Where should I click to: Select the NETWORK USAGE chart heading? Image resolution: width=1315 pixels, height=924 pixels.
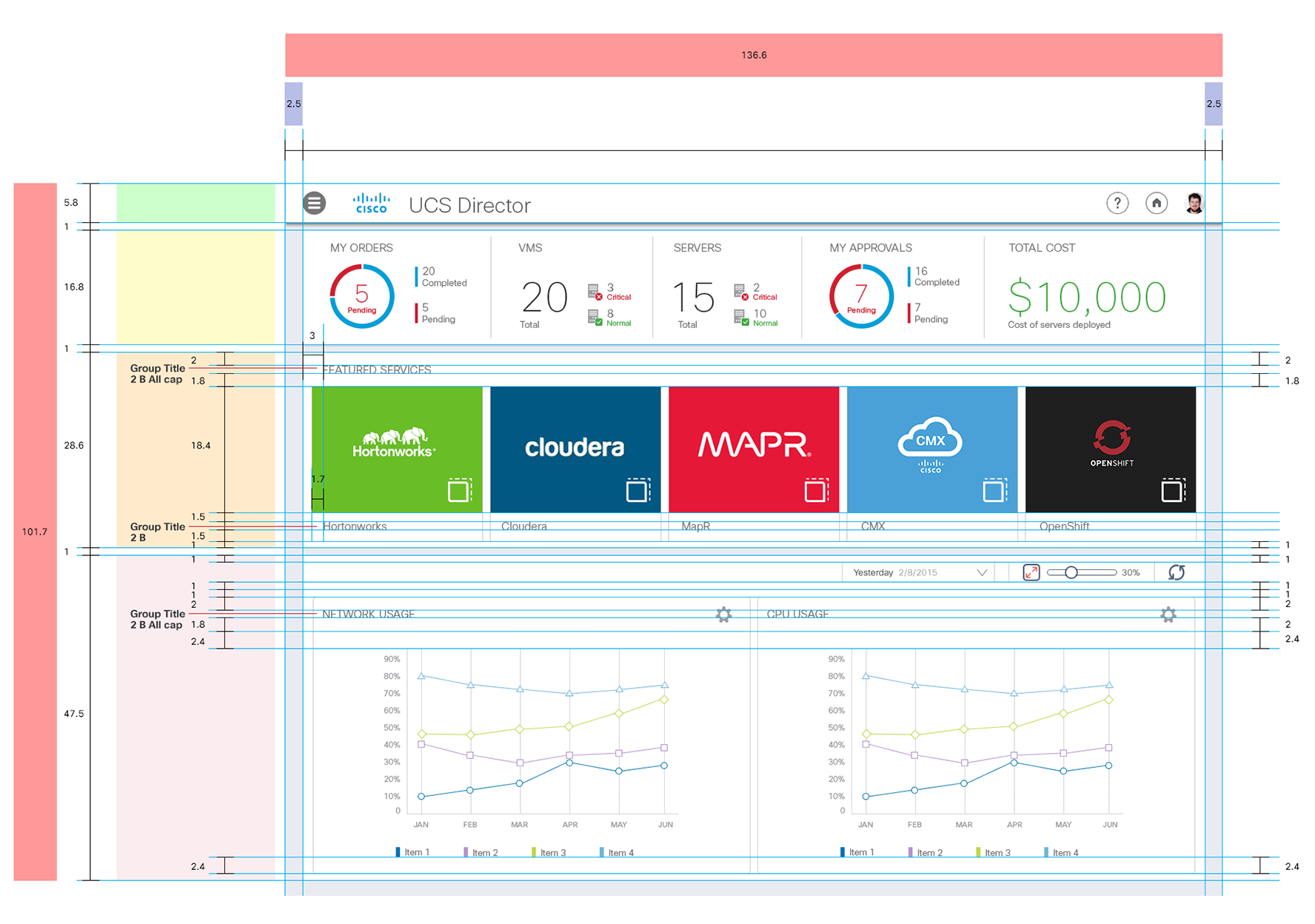(x=368, y=614)
